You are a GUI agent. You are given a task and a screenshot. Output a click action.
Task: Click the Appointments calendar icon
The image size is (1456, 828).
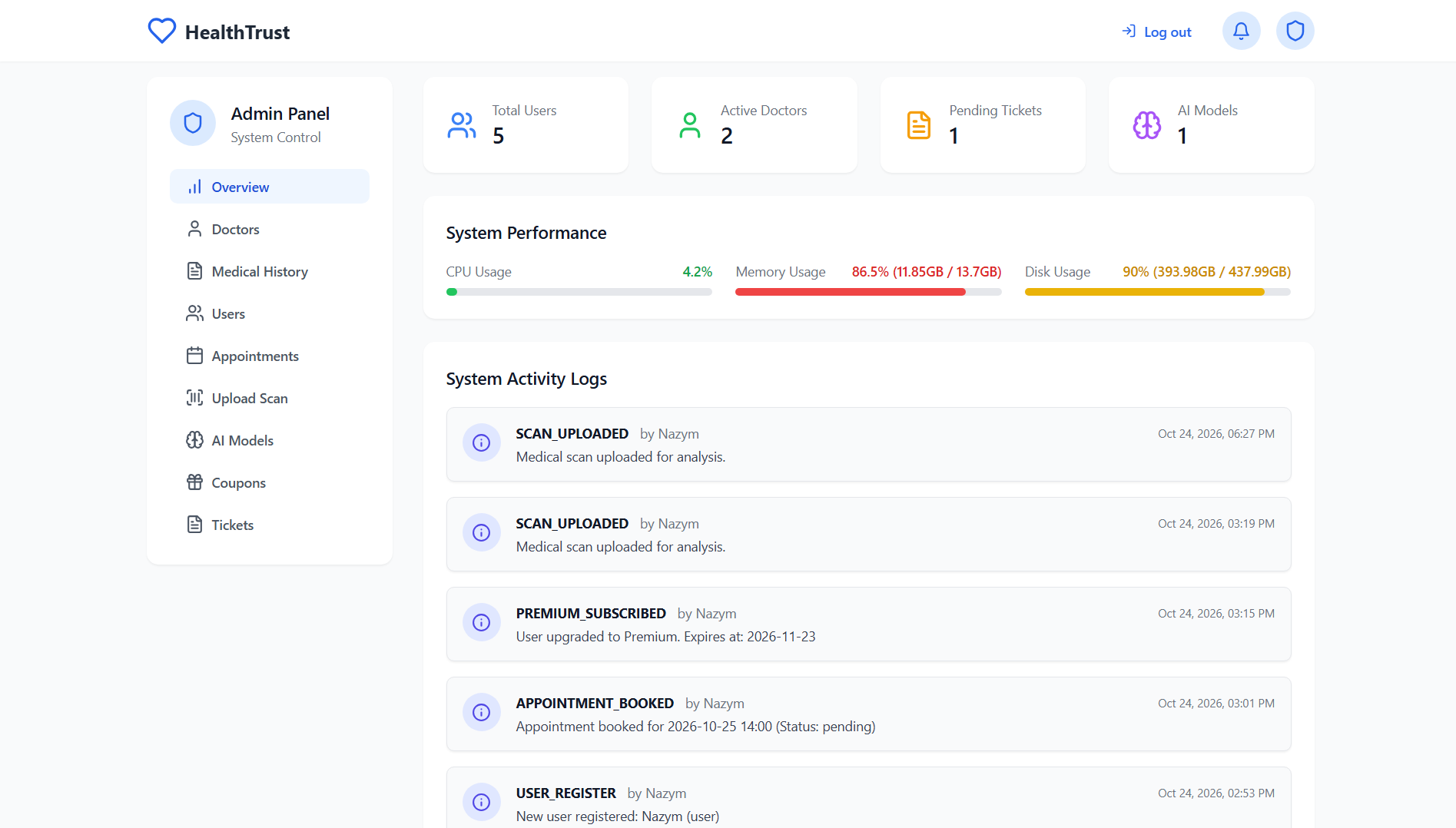point(195,356)
